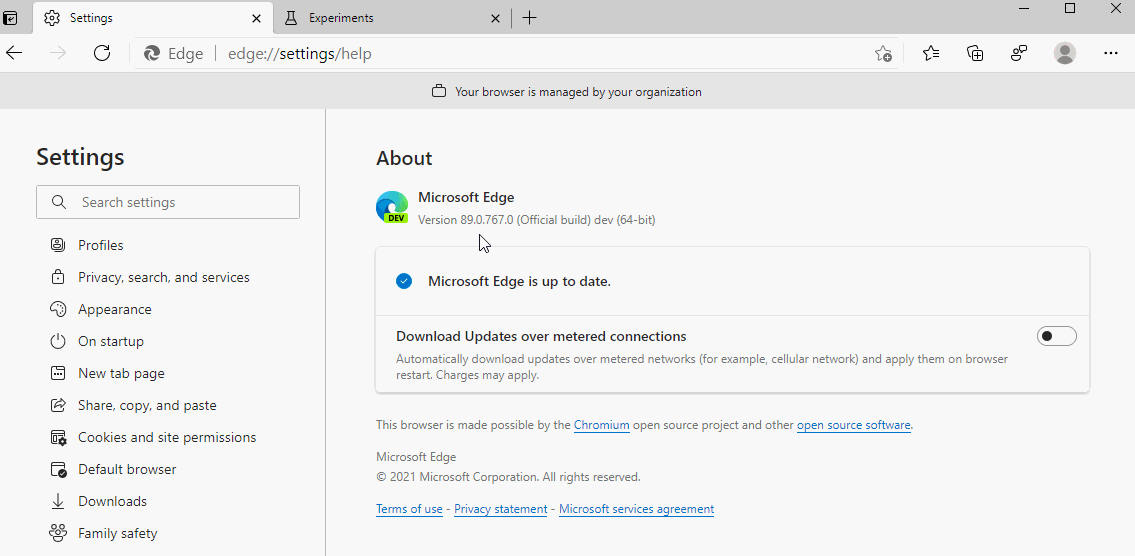
Task: Click the managed by organization notice
Action: (567, 92)
